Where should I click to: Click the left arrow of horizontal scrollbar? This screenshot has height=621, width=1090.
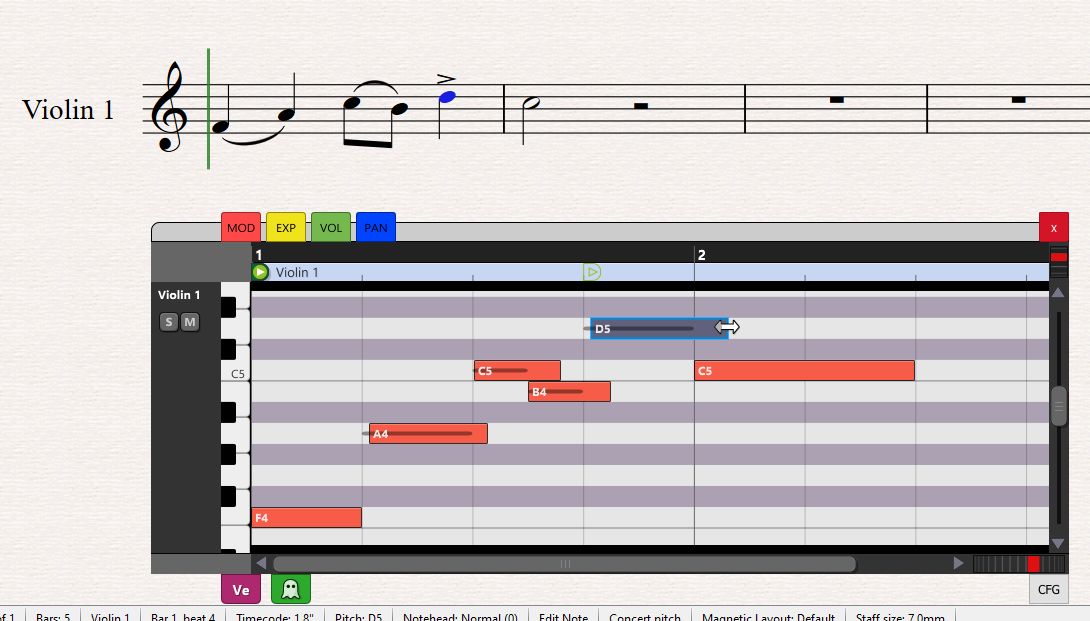pyautogui.click(x=261, y=564)
